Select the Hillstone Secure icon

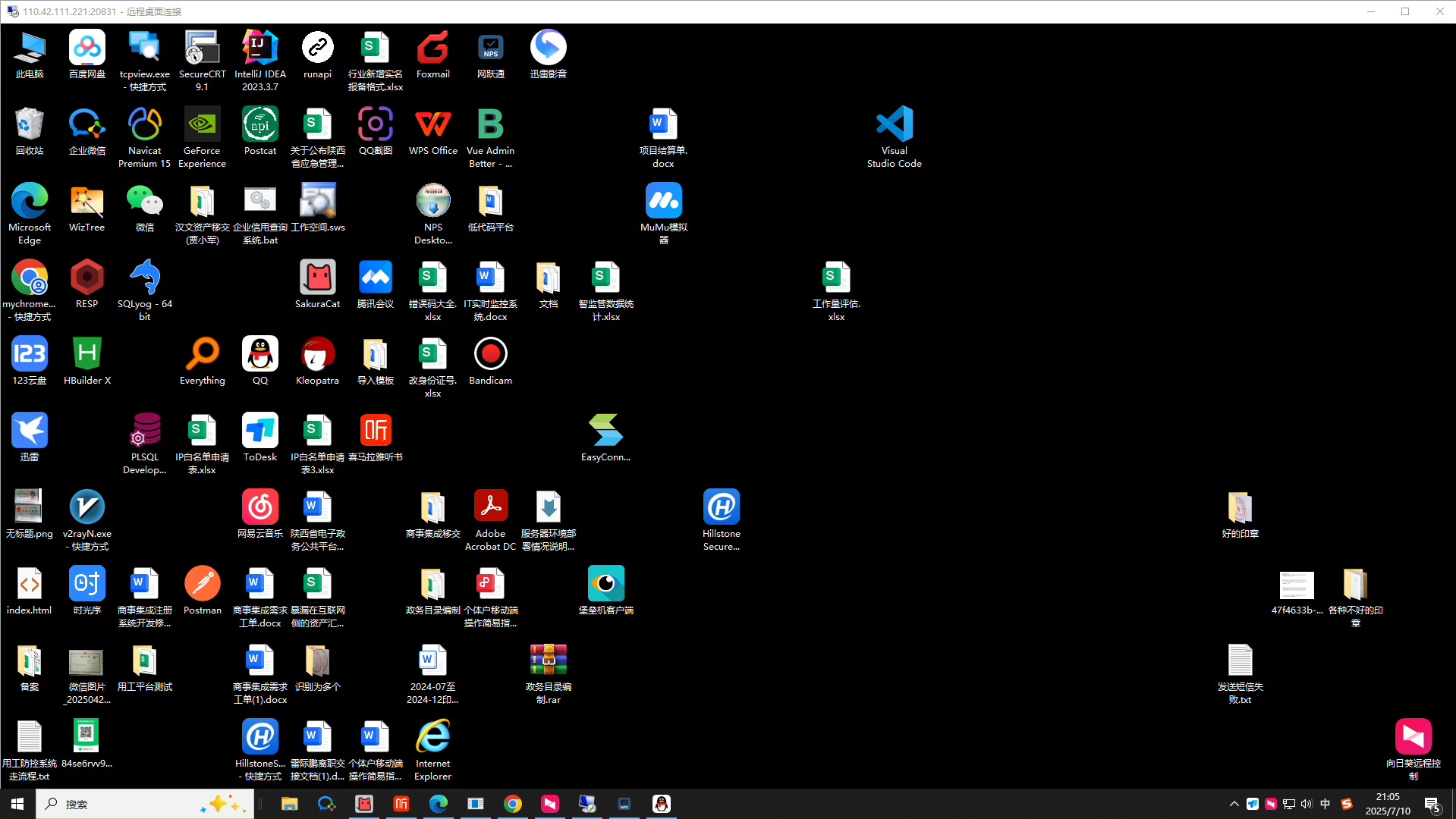click(x=722, y=520)
